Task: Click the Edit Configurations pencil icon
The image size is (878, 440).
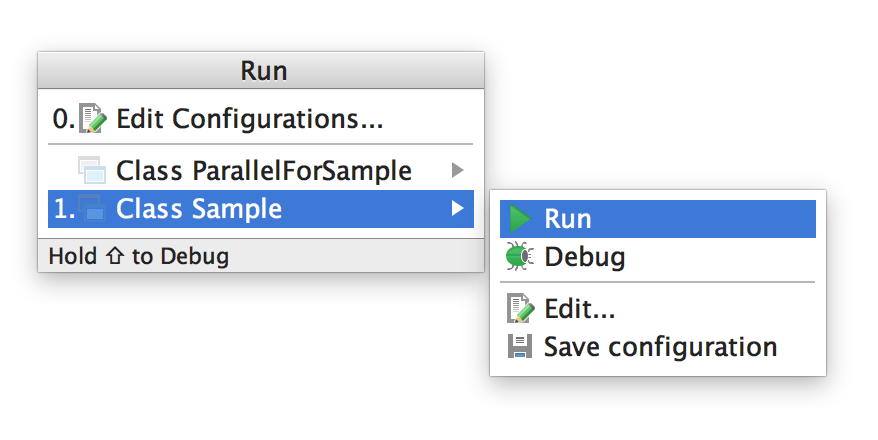Action: tap(92, 120)
